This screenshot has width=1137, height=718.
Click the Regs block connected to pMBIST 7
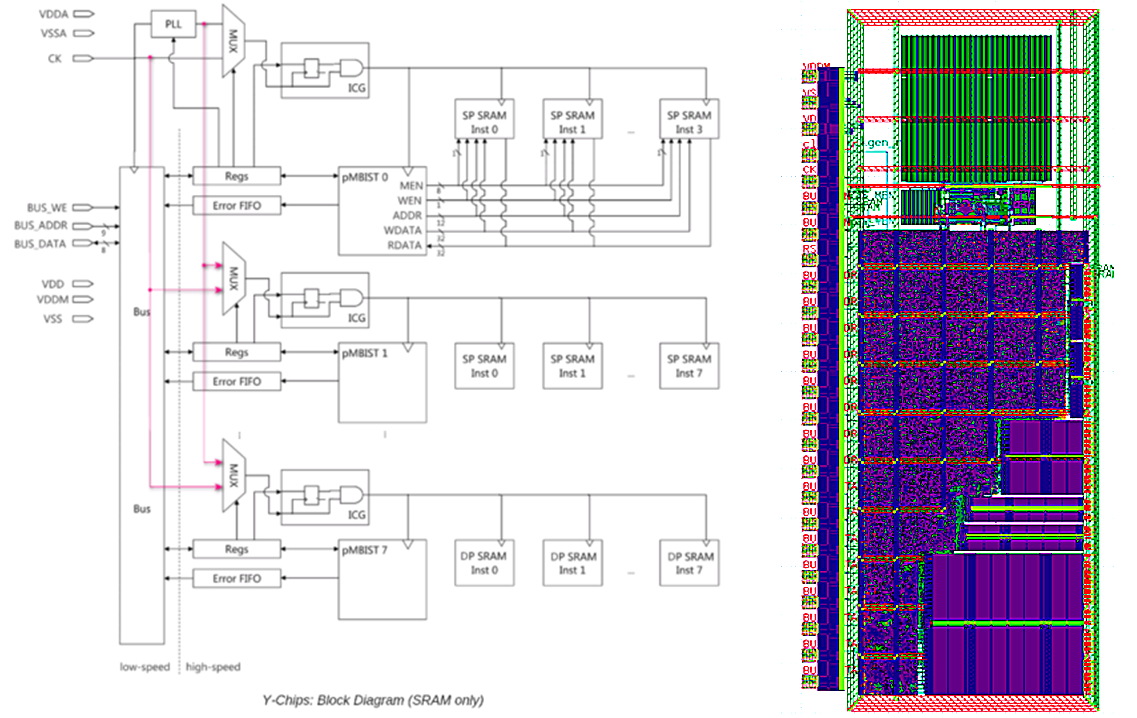(236, 549)
